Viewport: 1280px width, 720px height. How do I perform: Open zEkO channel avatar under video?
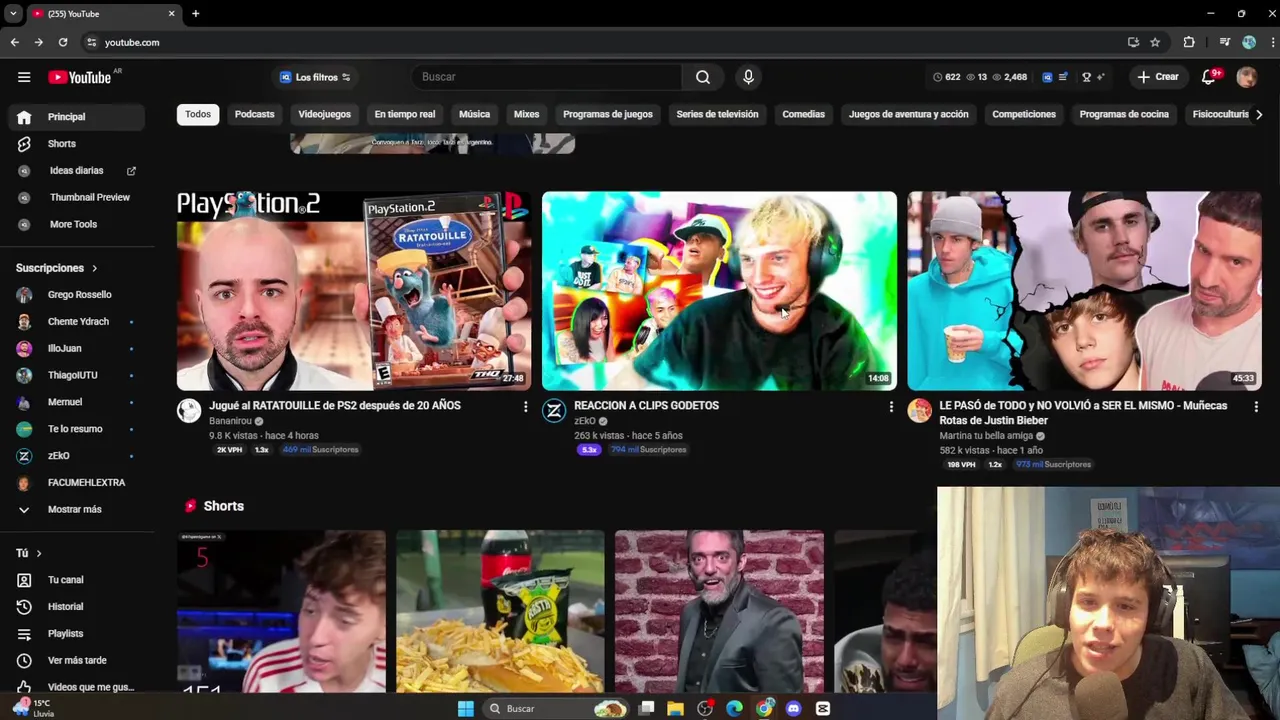pos(554,410)
